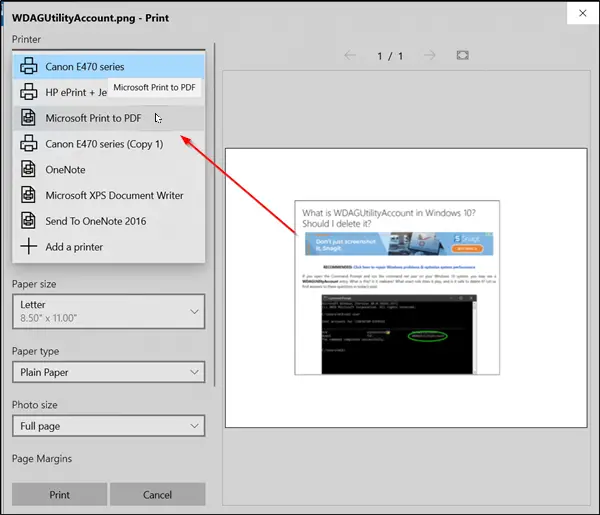Go to previous page with left arrow
Screen dimensions: 600x515
(350, 55)
